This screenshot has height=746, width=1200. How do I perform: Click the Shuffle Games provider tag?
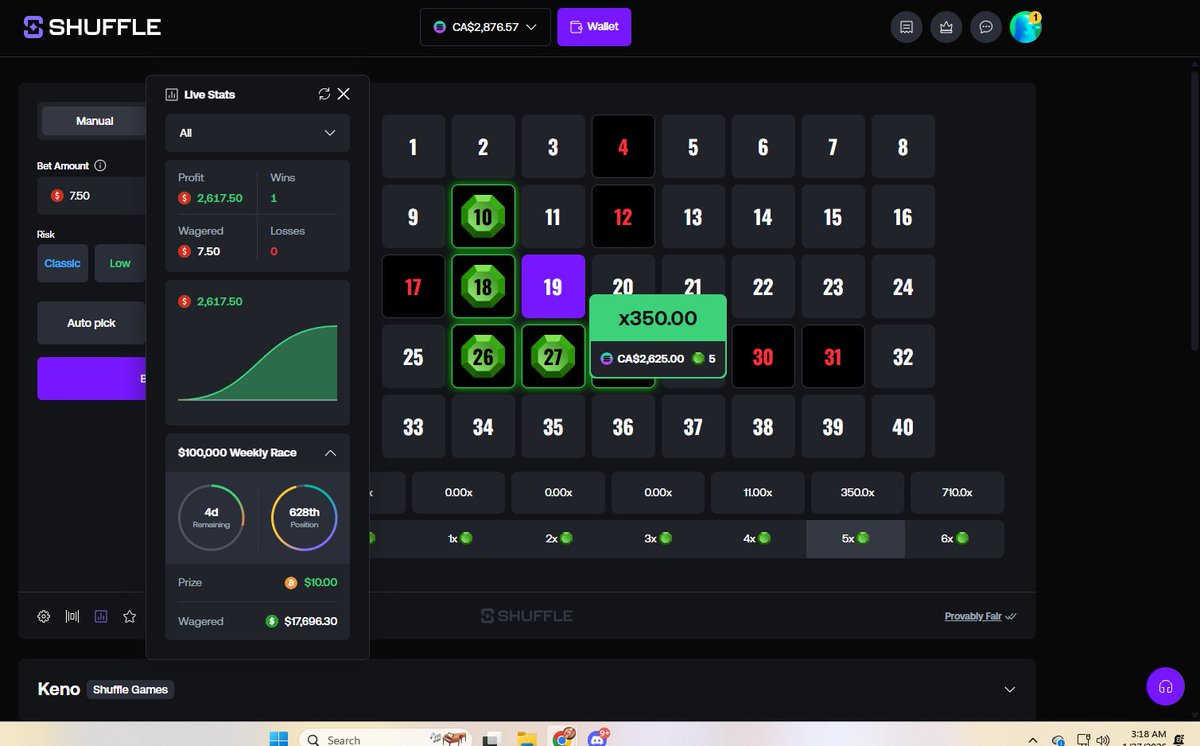click(x=130, y=689)
